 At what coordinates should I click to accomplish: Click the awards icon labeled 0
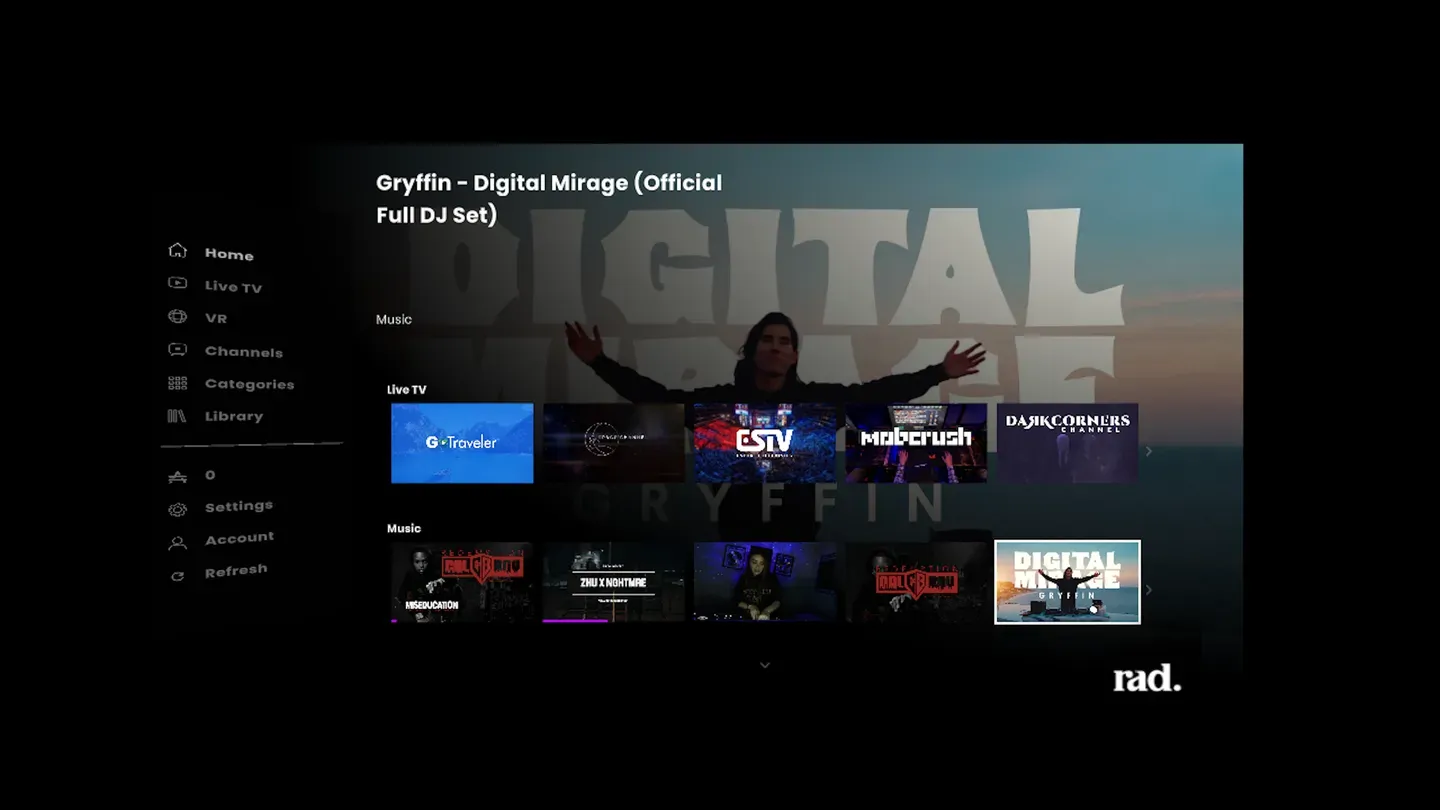tap(177, 476)
